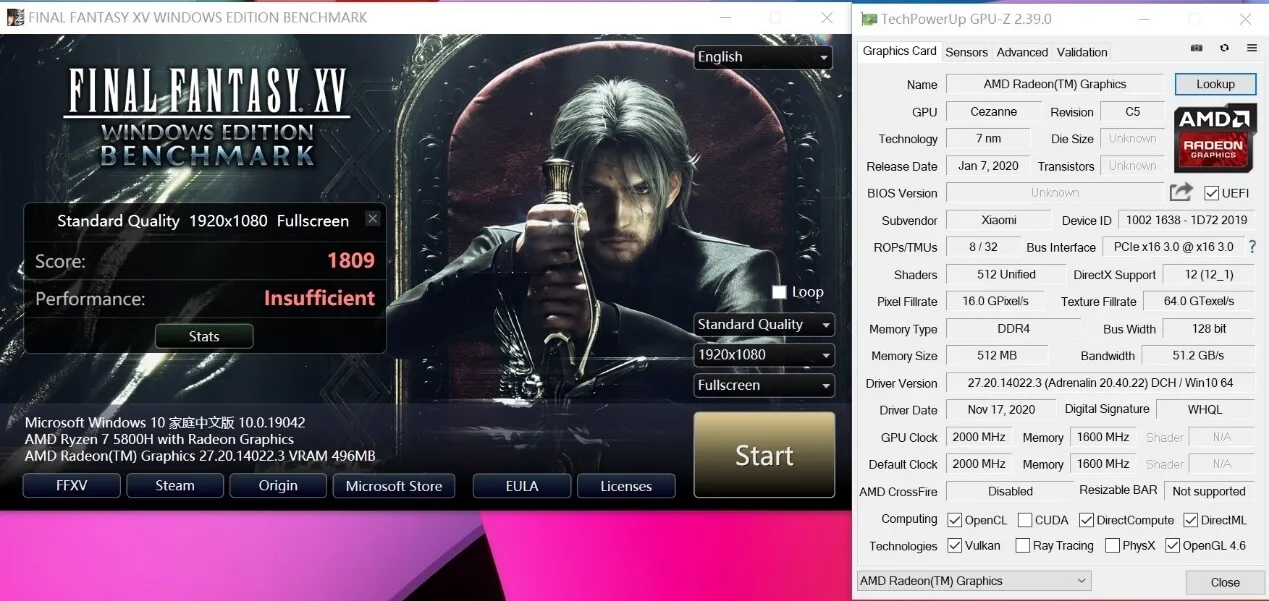1269x601 pixels.
Task: Switch to the Validation tab
Action: pos(1082,52)
